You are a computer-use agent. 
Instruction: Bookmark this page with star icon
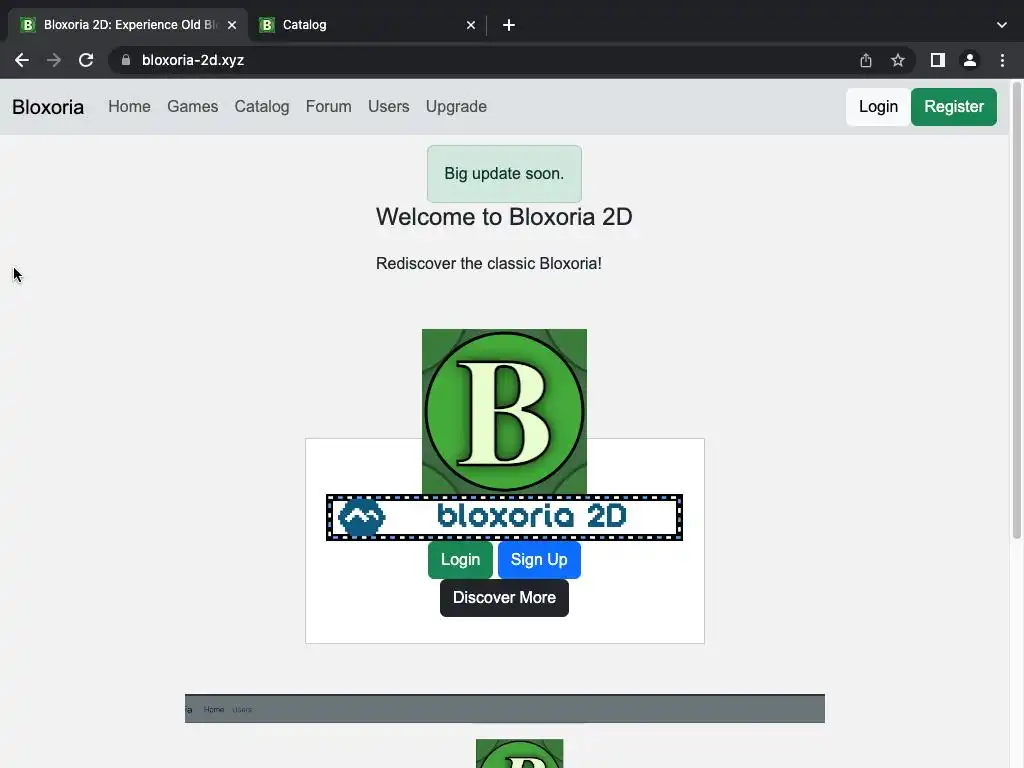click(x=898, y=60)
